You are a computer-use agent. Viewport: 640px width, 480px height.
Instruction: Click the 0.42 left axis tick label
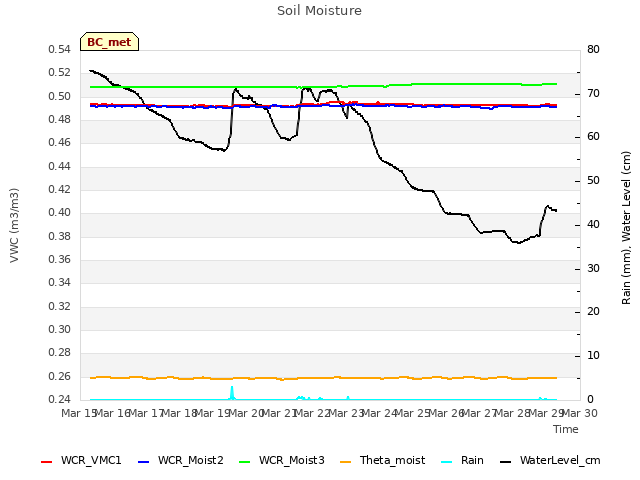[x=60, y=189]
